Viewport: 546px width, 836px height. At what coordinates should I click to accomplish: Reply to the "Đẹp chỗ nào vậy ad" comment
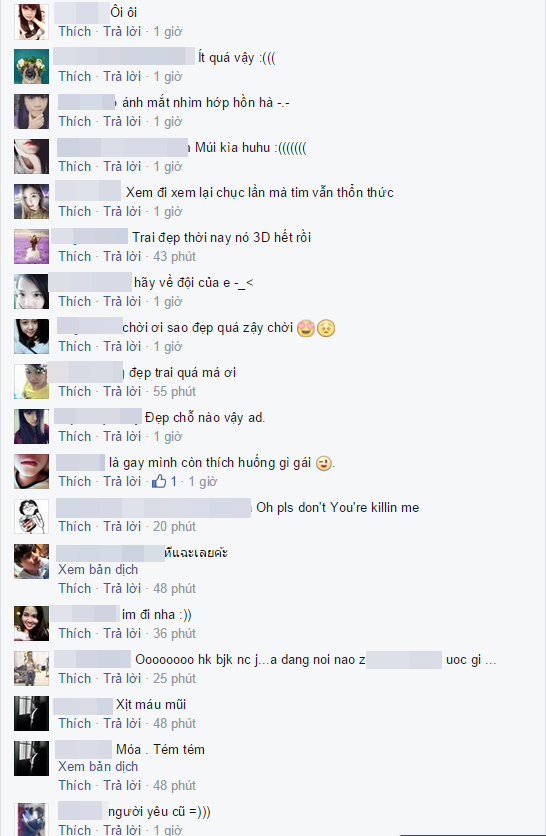click(x=122, y=436)
